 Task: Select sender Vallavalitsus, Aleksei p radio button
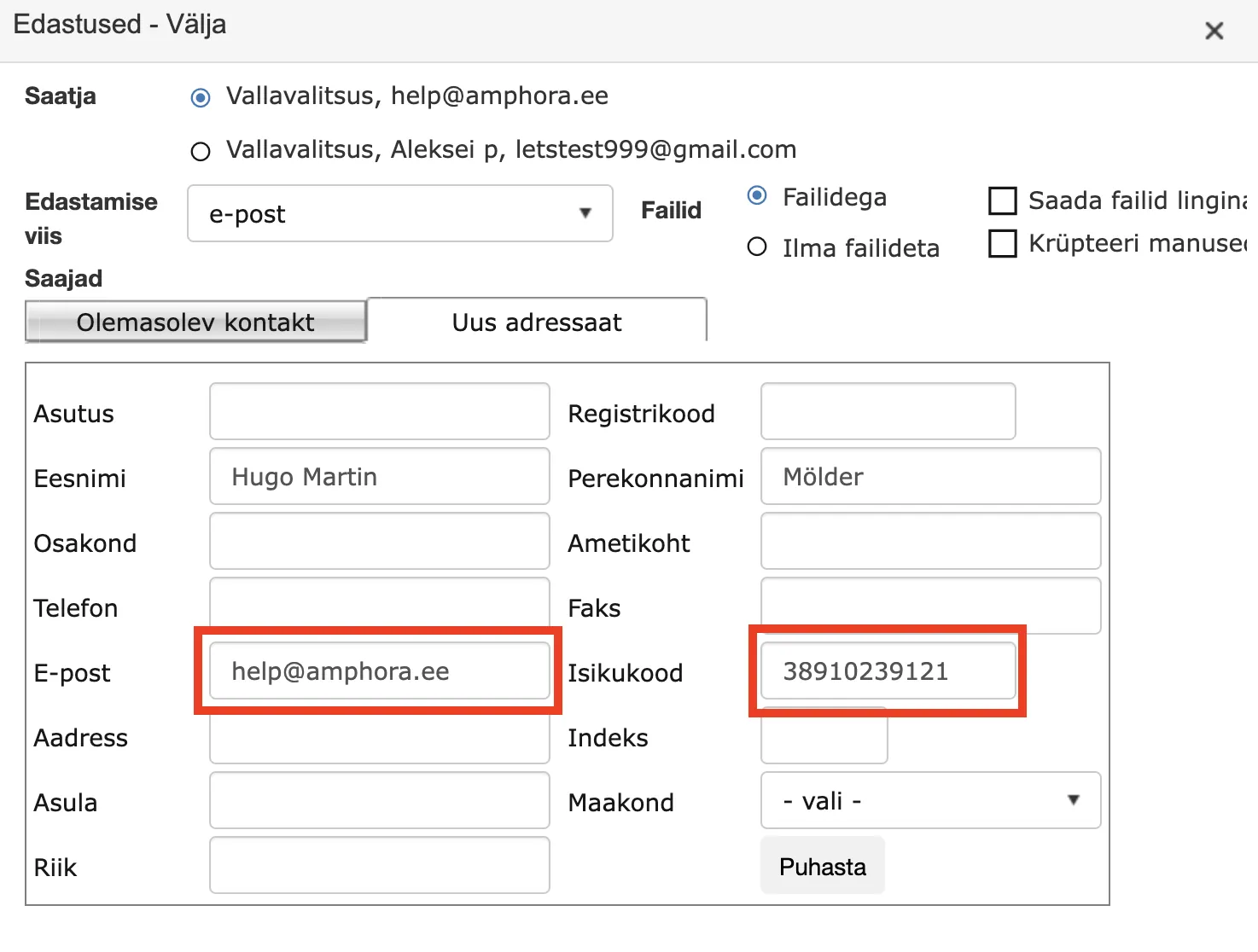tap(201, 152)
